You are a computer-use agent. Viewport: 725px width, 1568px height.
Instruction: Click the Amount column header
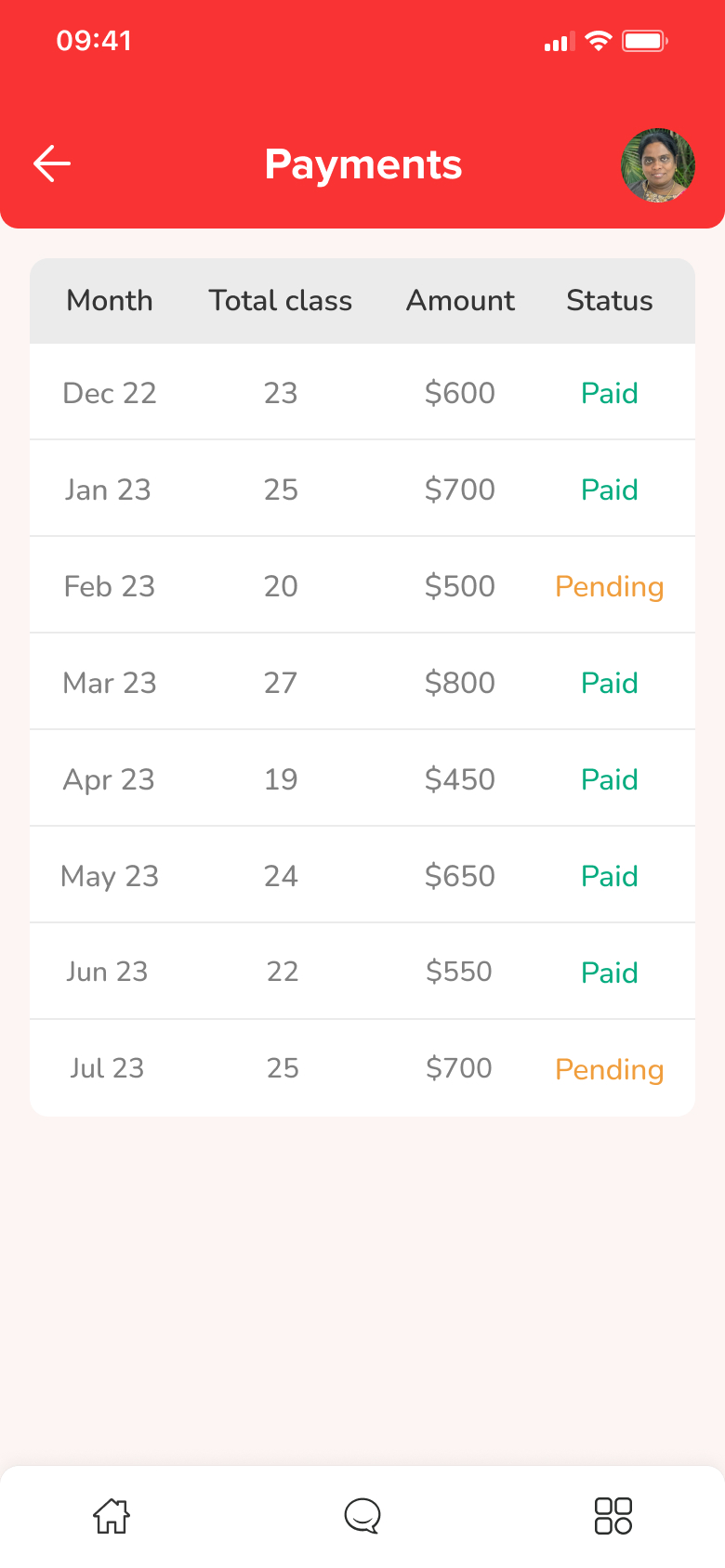[460, 301]
